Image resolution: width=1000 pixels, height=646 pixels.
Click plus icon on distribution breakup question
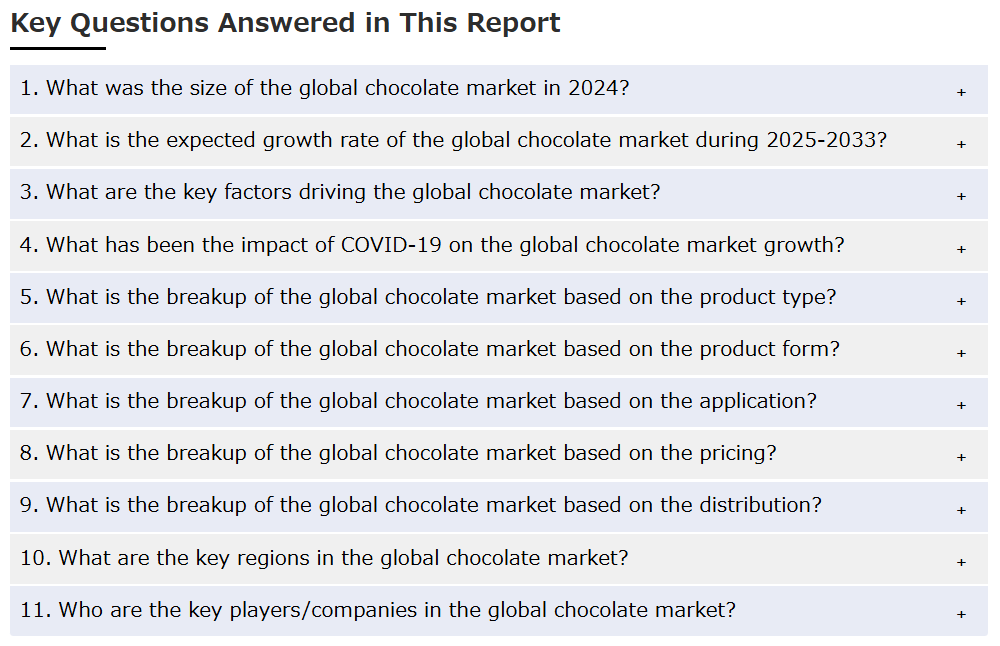(x=961, y=510)
